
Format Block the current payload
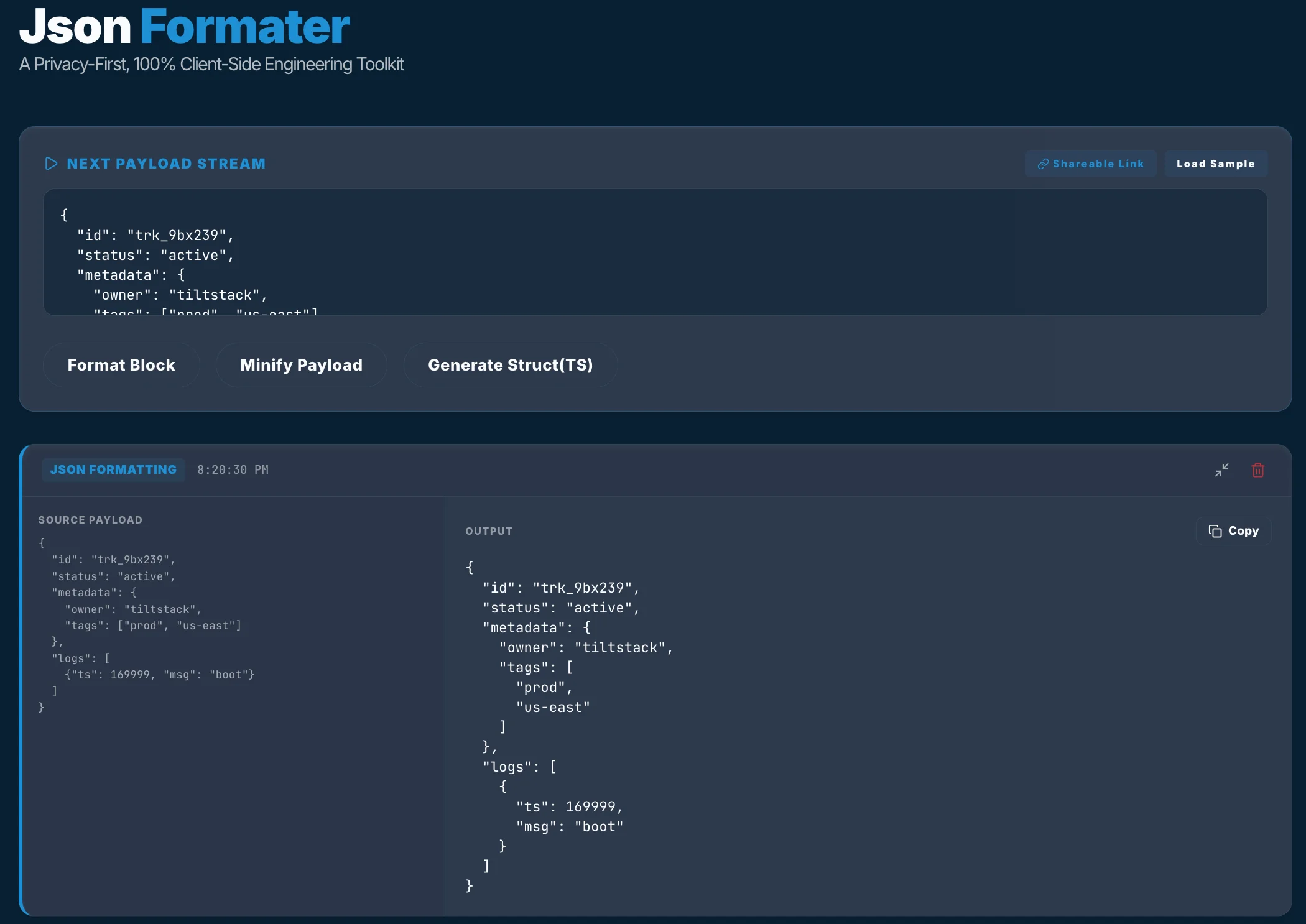[x=121, y=365]
